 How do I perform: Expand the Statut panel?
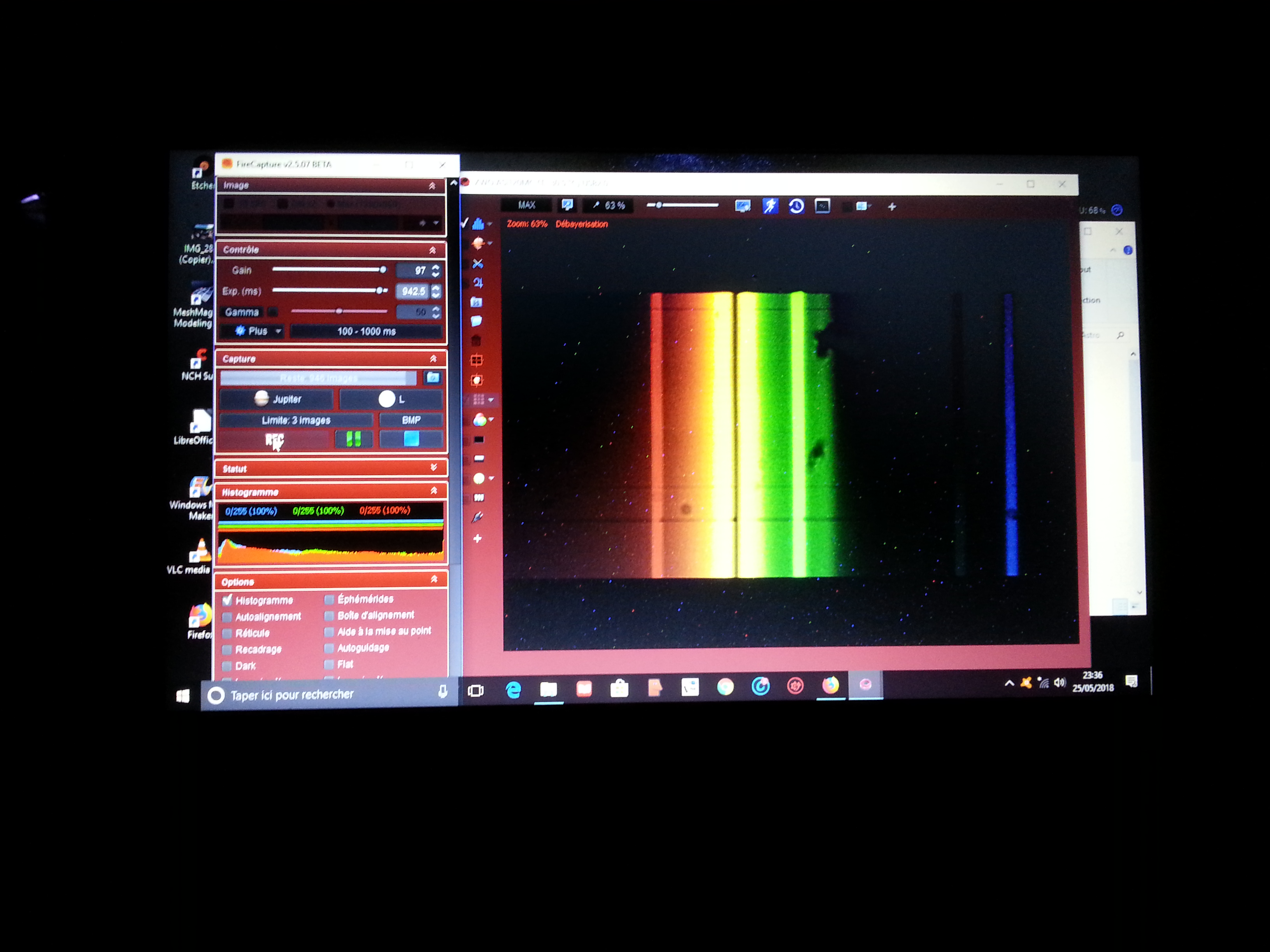tap(433, 468)
